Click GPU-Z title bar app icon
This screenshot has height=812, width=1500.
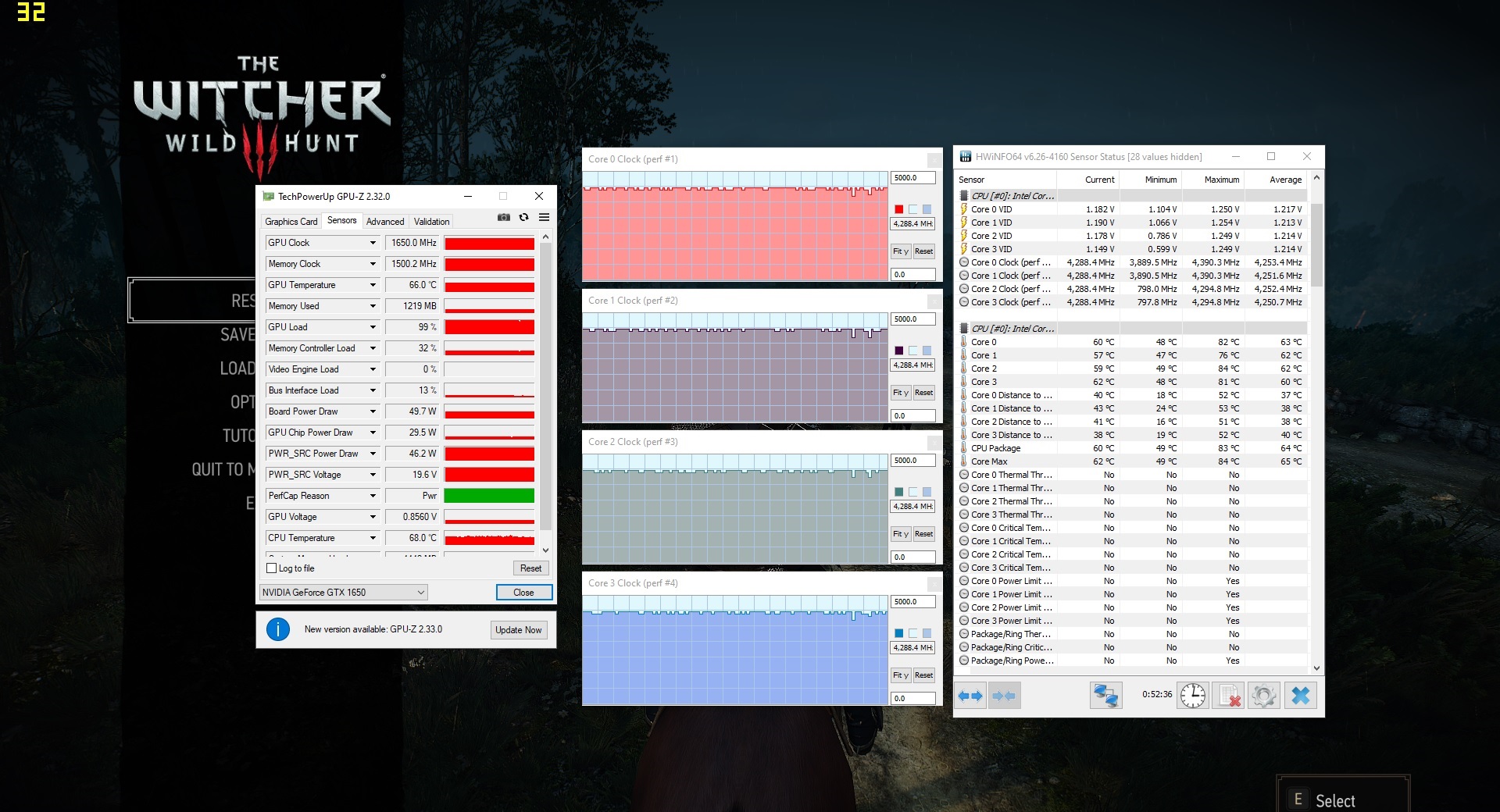coord(269,197)
